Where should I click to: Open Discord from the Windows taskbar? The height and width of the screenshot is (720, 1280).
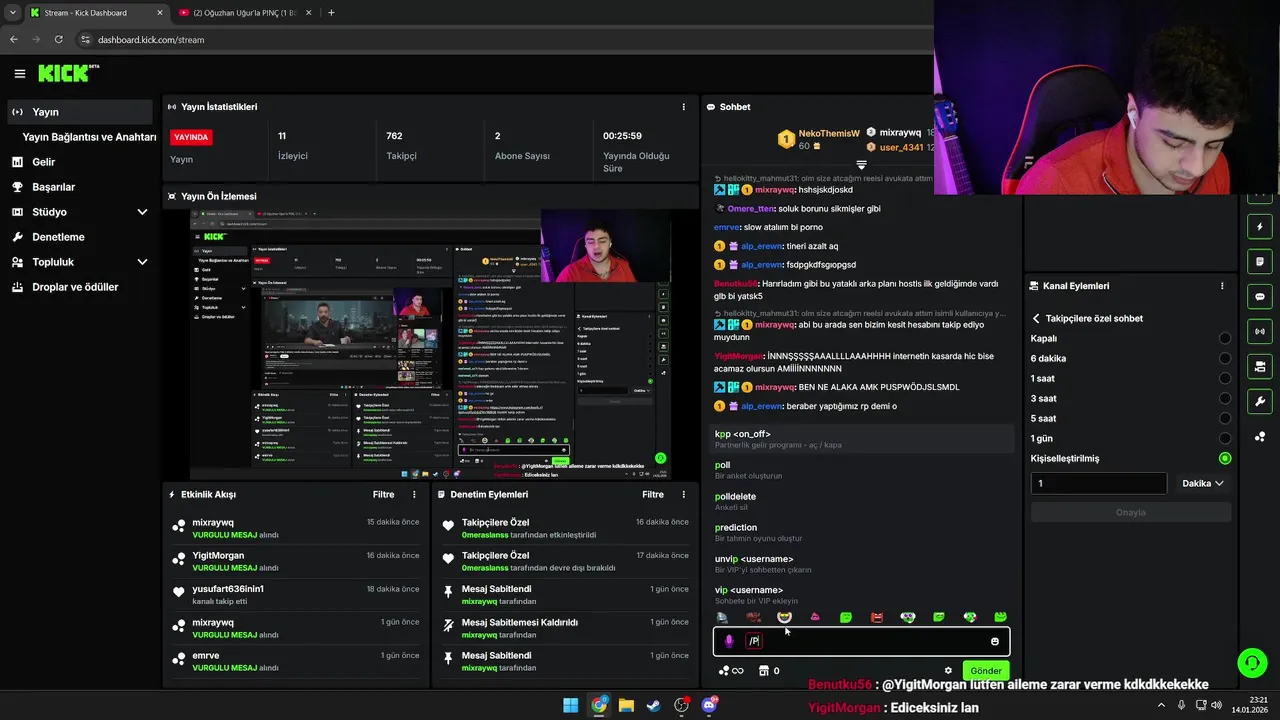709,705
